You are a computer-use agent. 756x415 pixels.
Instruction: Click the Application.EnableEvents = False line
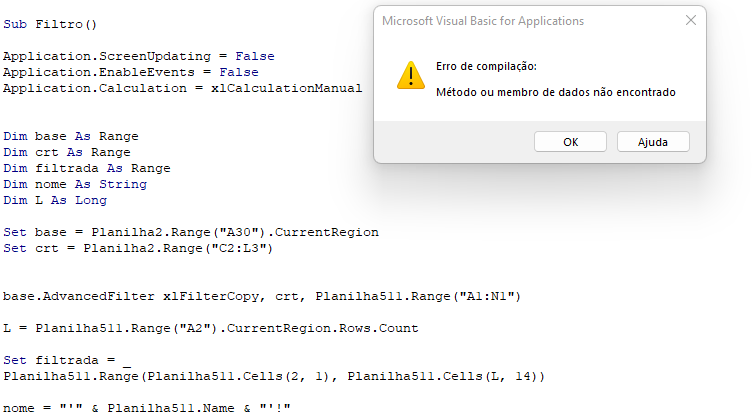click(x=131, y=72)
